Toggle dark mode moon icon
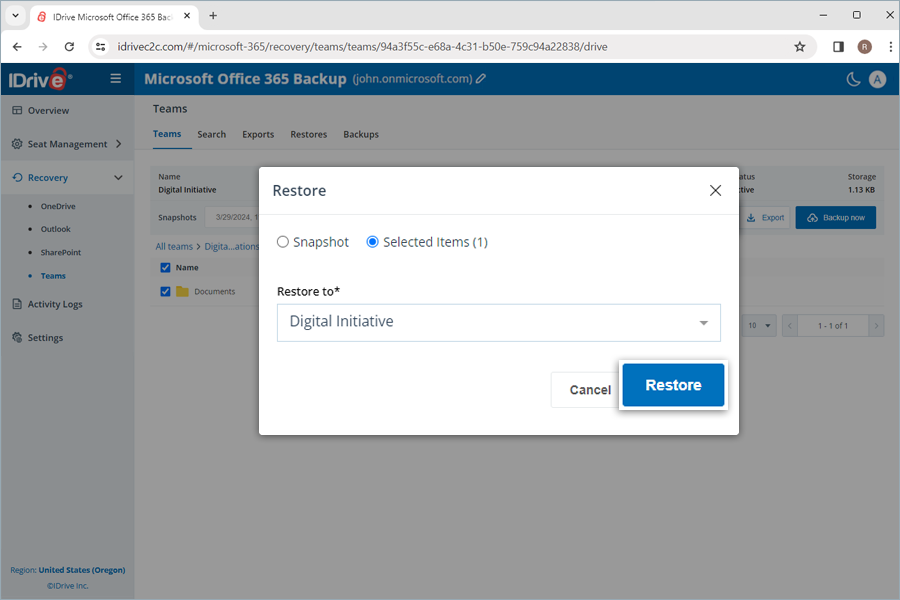The height and width of the screenshot is (600, 900). pyautogui.click(x=853, y=79)
